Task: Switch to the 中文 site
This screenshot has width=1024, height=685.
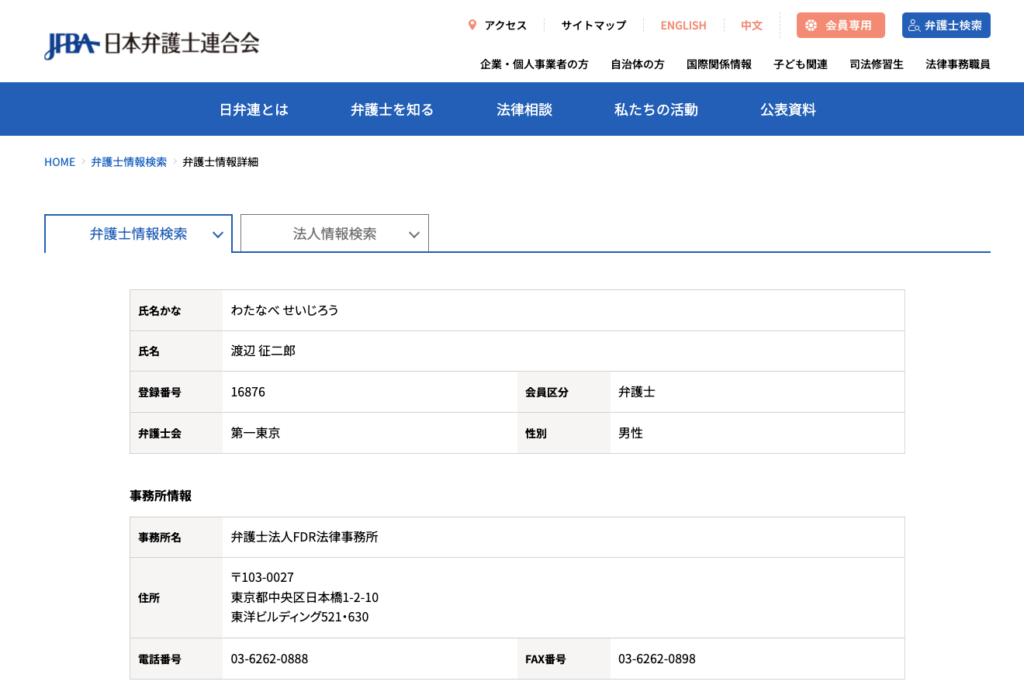Action: pyautogui.click(x=752, y=25)
